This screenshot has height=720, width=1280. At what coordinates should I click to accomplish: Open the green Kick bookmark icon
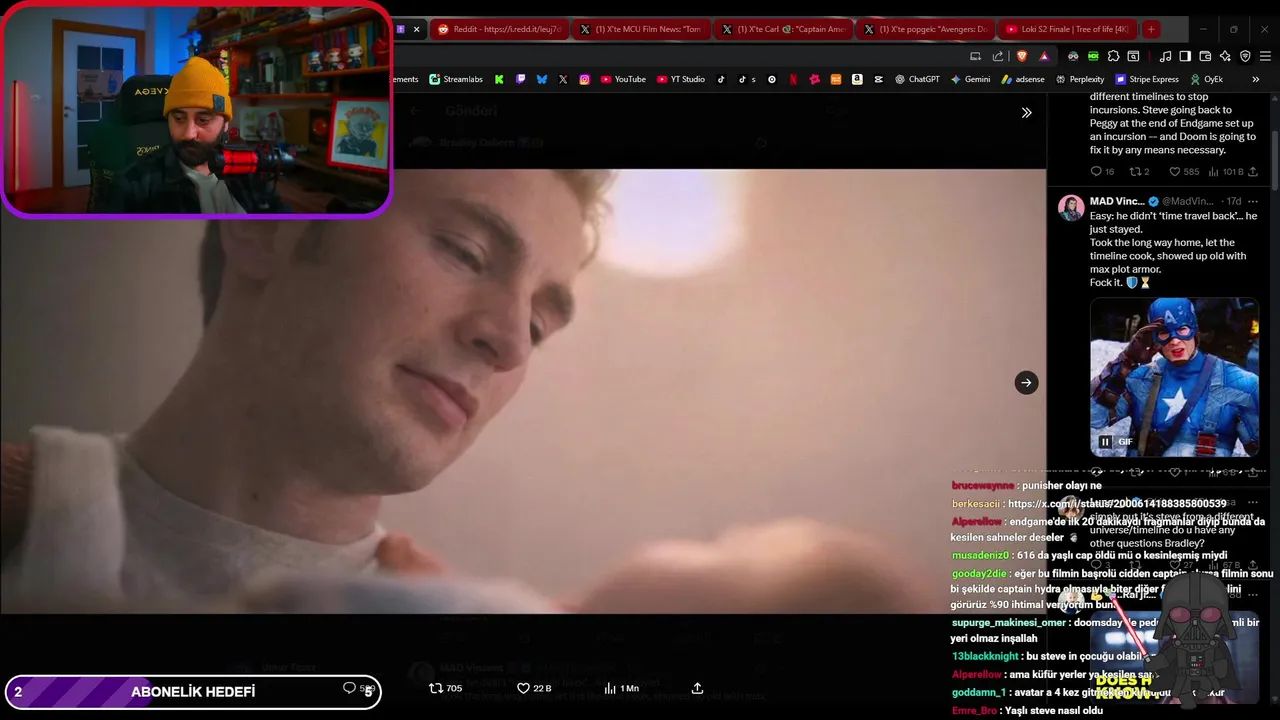click(x=499, y=79)
